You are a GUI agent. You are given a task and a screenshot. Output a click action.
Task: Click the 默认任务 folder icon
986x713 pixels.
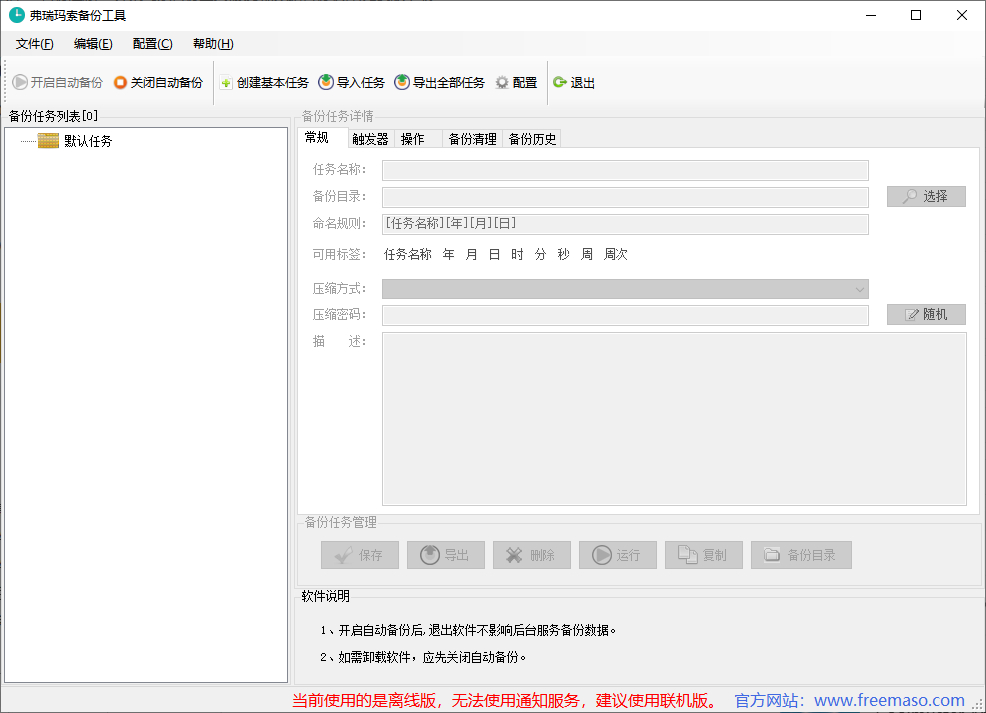[48, 141]
